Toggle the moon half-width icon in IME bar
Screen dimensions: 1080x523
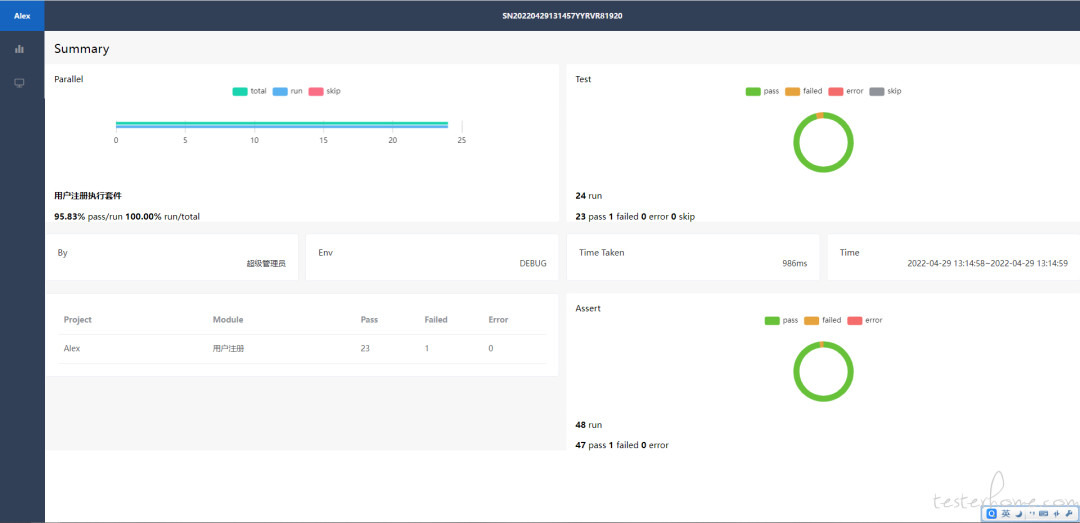(x=1019, y=513)
